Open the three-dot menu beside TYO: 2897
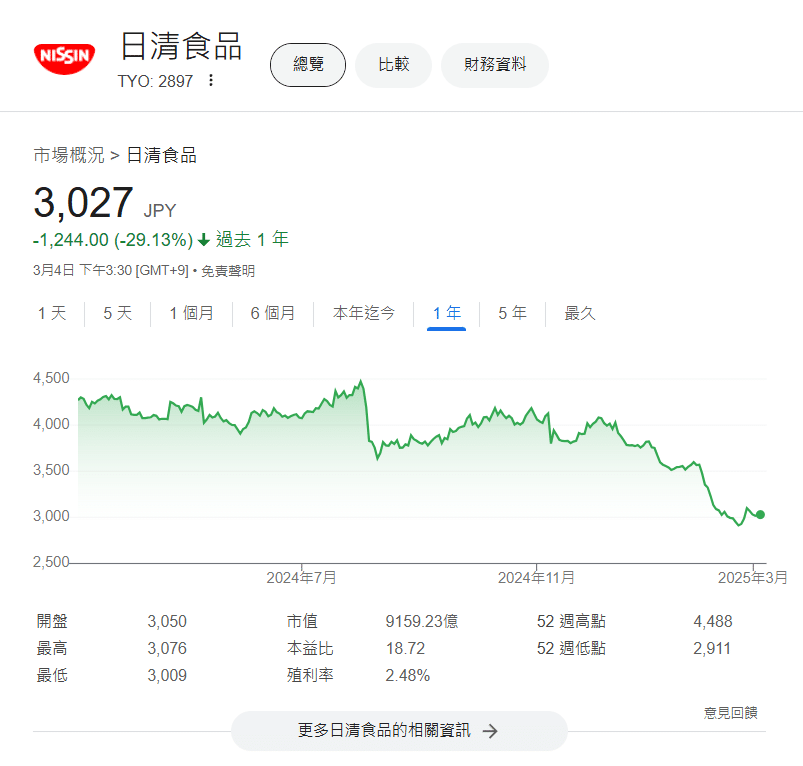 tap(210, 80)
